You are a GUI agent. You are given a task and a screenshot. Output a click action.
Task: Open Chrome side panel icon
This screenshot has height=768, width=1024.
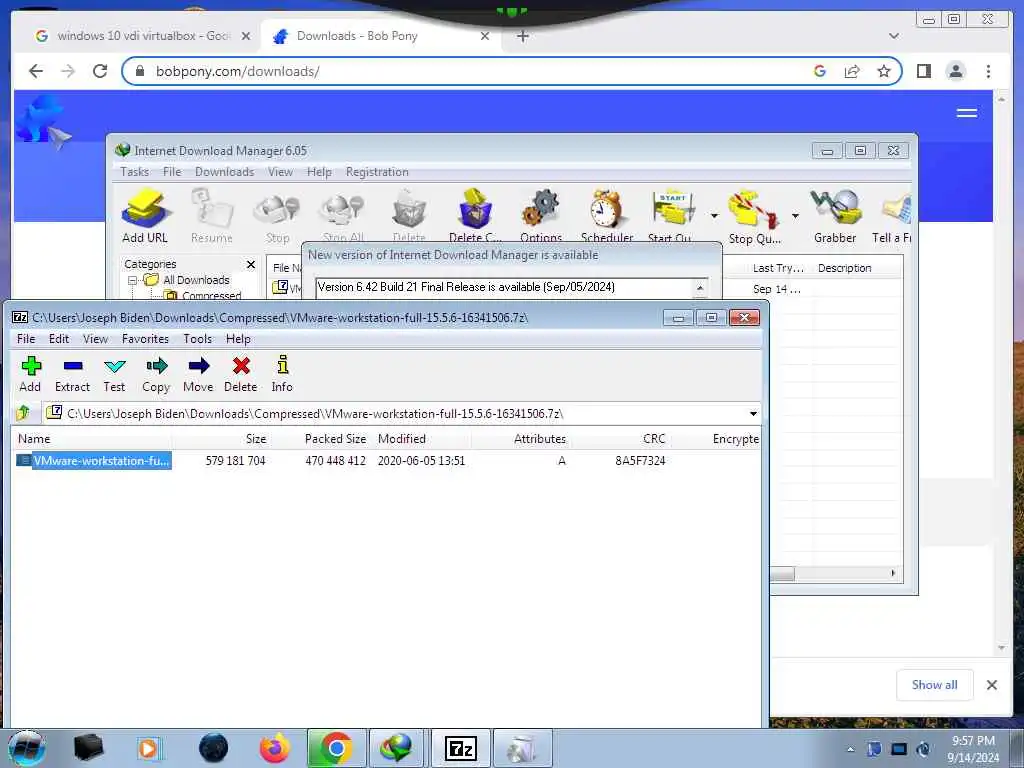click(x=923, y=71)
